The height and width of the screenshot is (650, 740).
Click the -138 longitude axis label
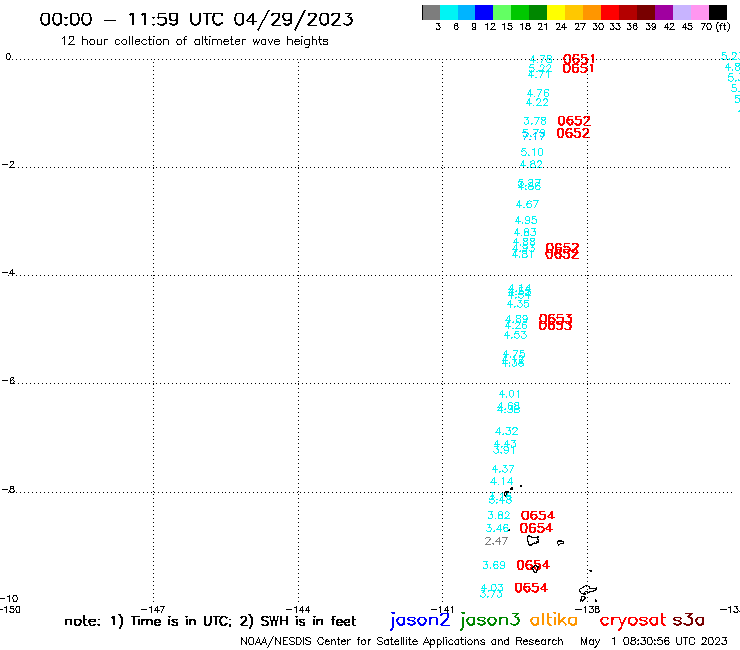(588, 609)
